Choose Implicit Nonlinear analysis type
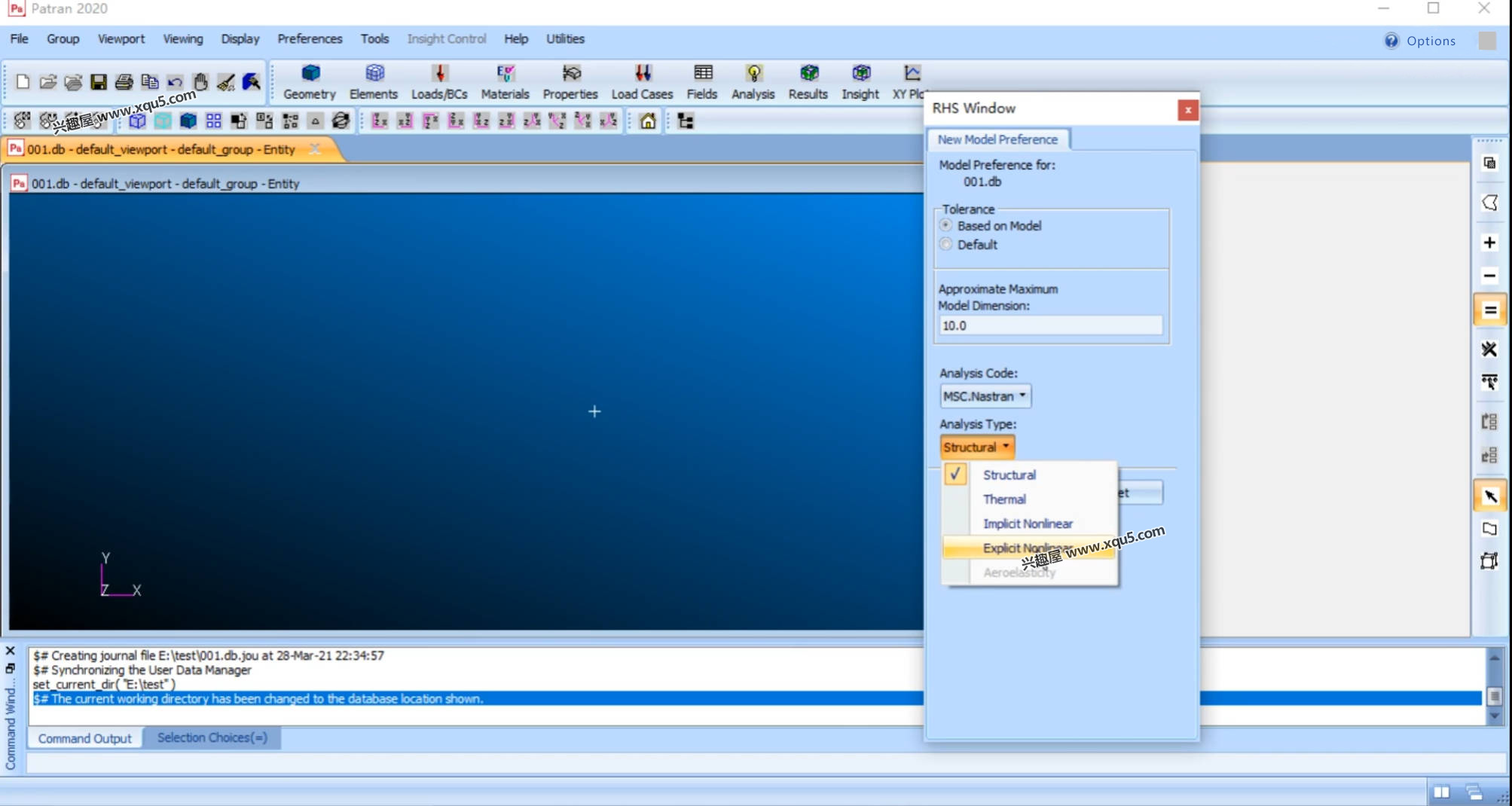 (1029, 524)
